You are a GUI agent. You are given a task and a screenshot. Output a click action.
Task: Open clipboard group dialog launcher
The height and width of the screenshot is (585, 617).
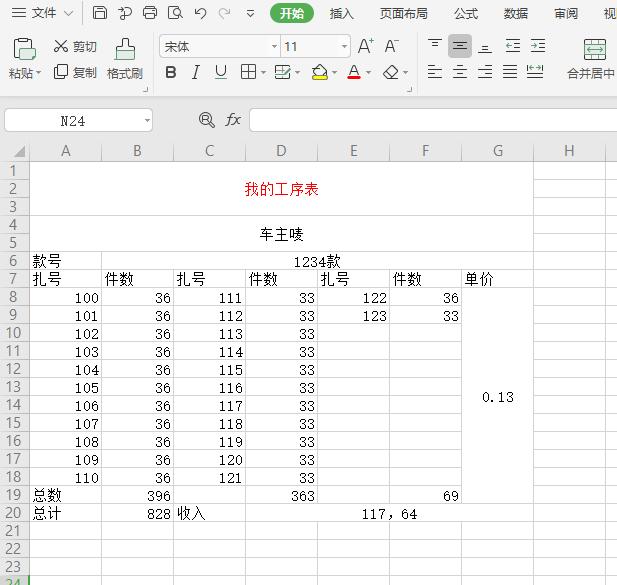tap(145, 90)
